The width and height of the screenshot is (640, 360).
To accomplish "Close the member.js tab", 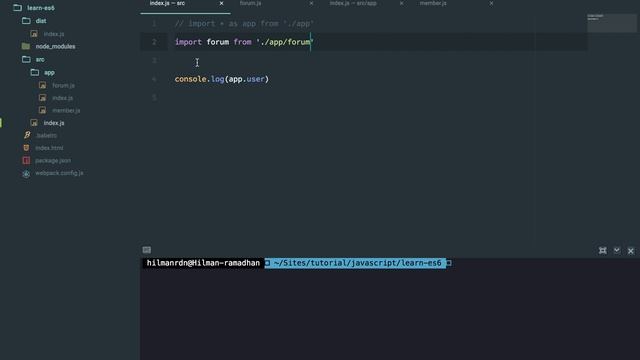I will pos(491,3).
